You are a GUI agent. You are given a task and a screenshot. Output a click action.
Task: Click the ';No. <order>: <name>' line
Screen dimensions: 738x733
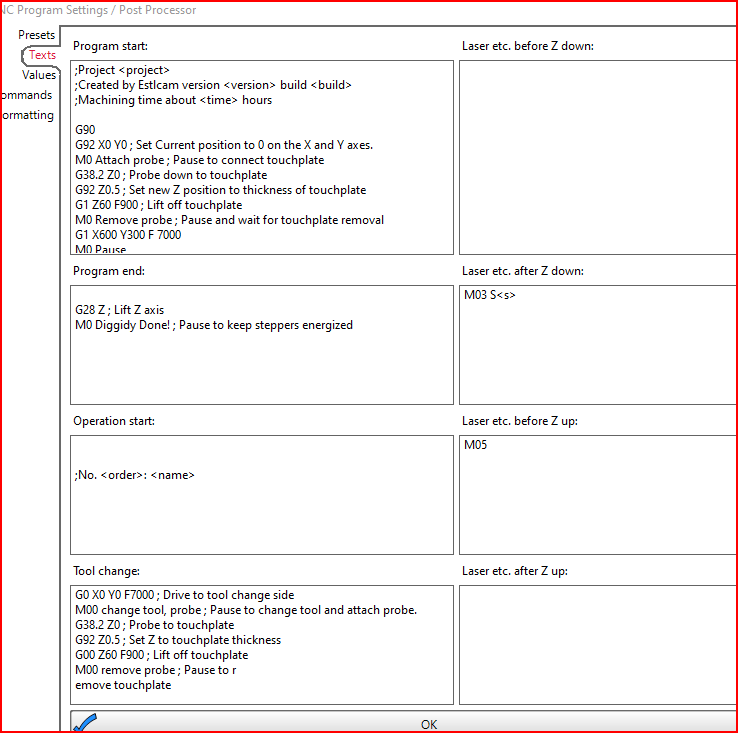[x=134, y=475]
